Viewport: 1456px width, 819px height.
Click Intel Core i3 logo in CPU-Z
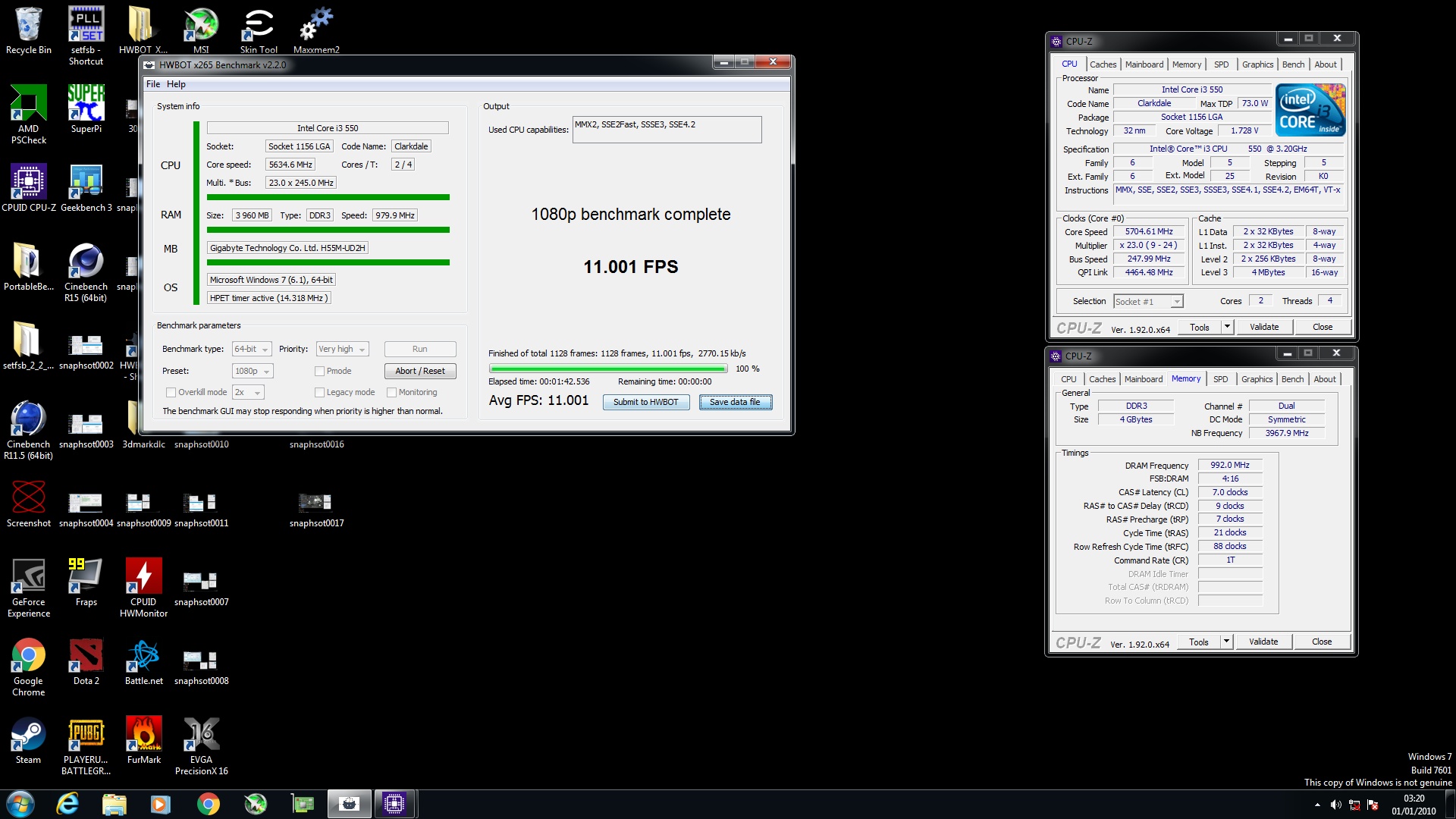tap(1311, 109)
